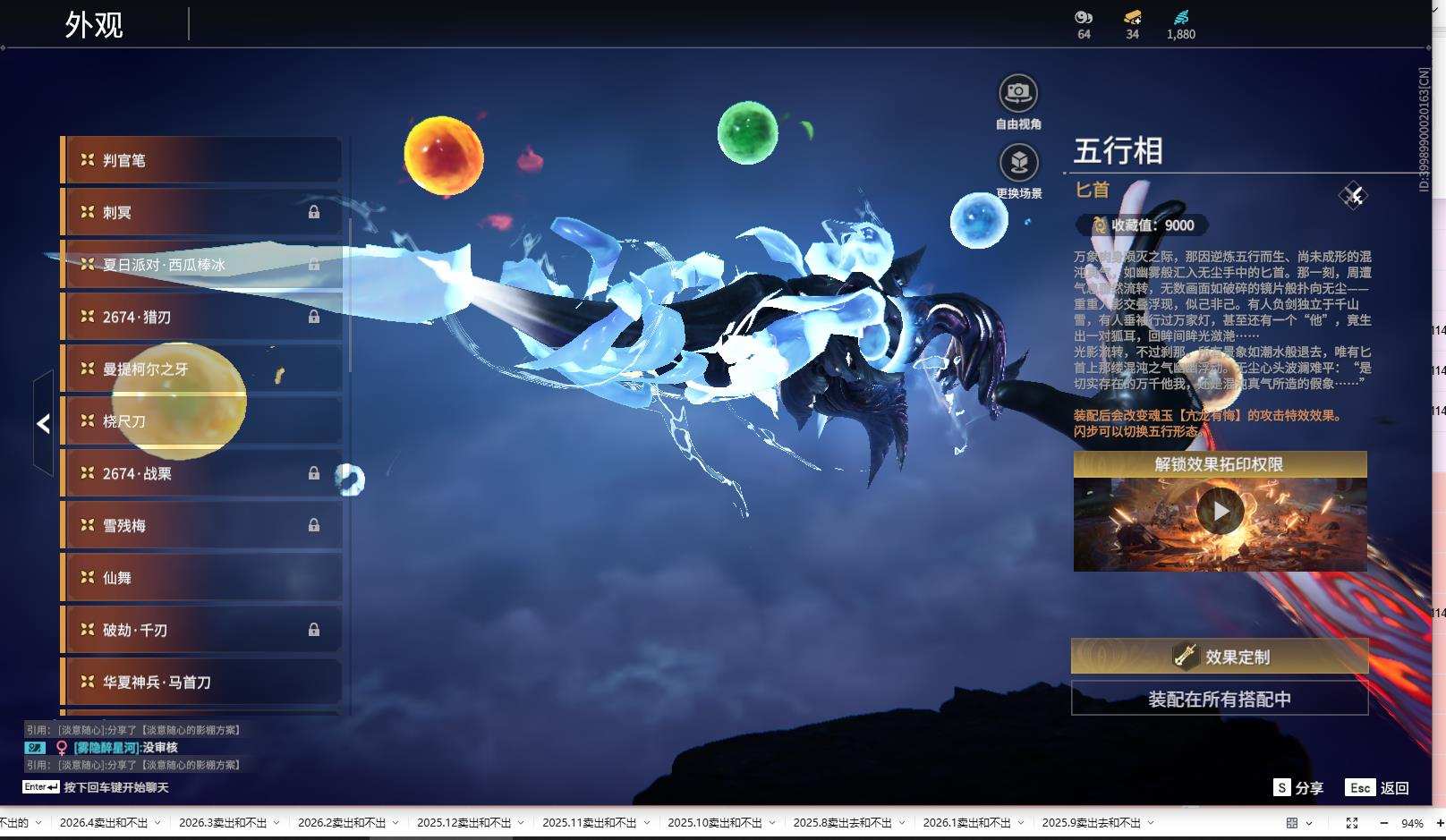This screenshot has height=840, width=1446.
Task: Click the skin list vertical scrollbar
Action: [x=349, y=295]
